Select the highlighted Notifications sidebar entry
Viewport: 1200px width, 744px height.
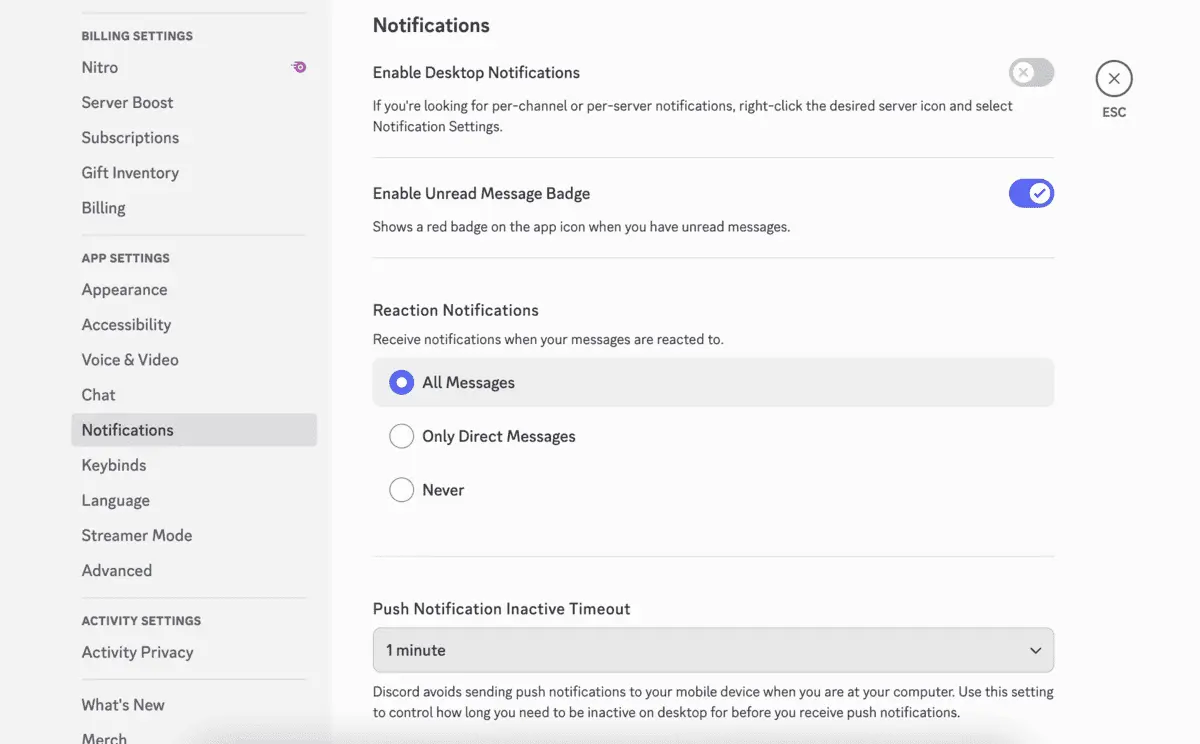click(127, 429)
